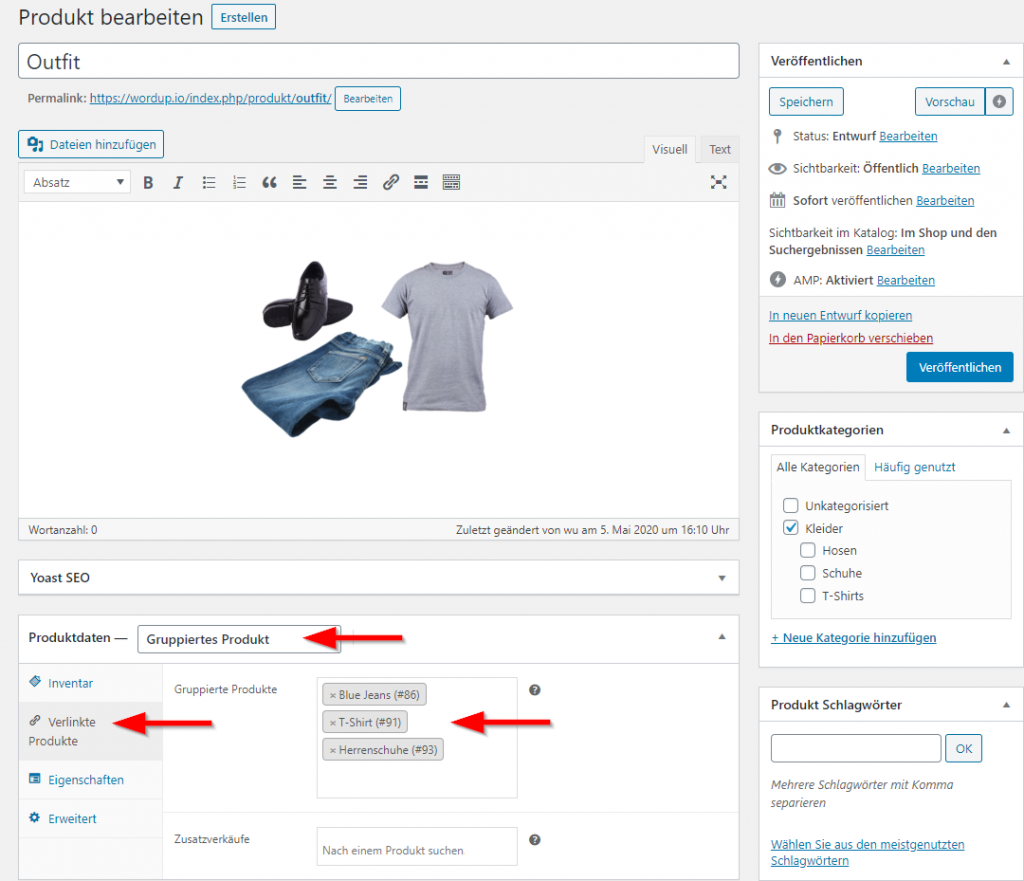
Task: Switch to the Text editor tab
Action: click(720, 150)
